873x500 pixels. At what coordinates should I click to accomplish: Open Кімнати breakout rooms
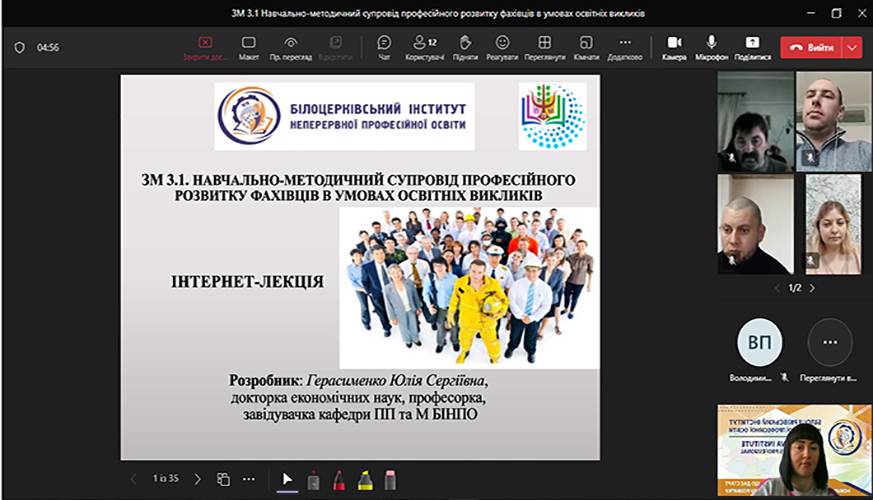click(586, 47)
